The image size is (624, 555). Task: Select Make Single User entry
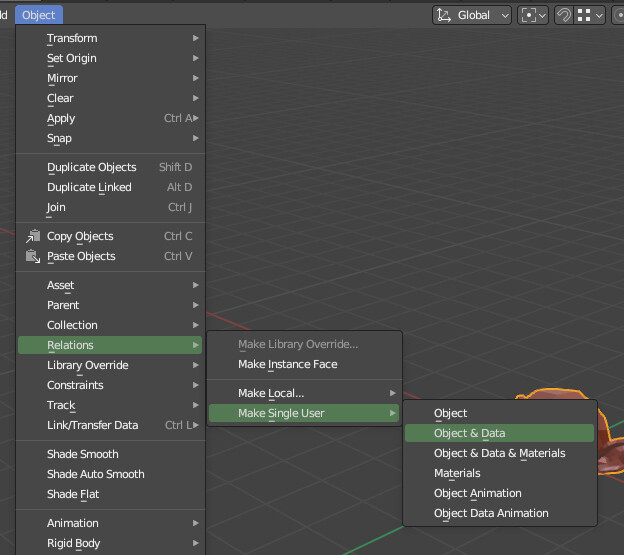pyautogui.click(x=304, y=413)
